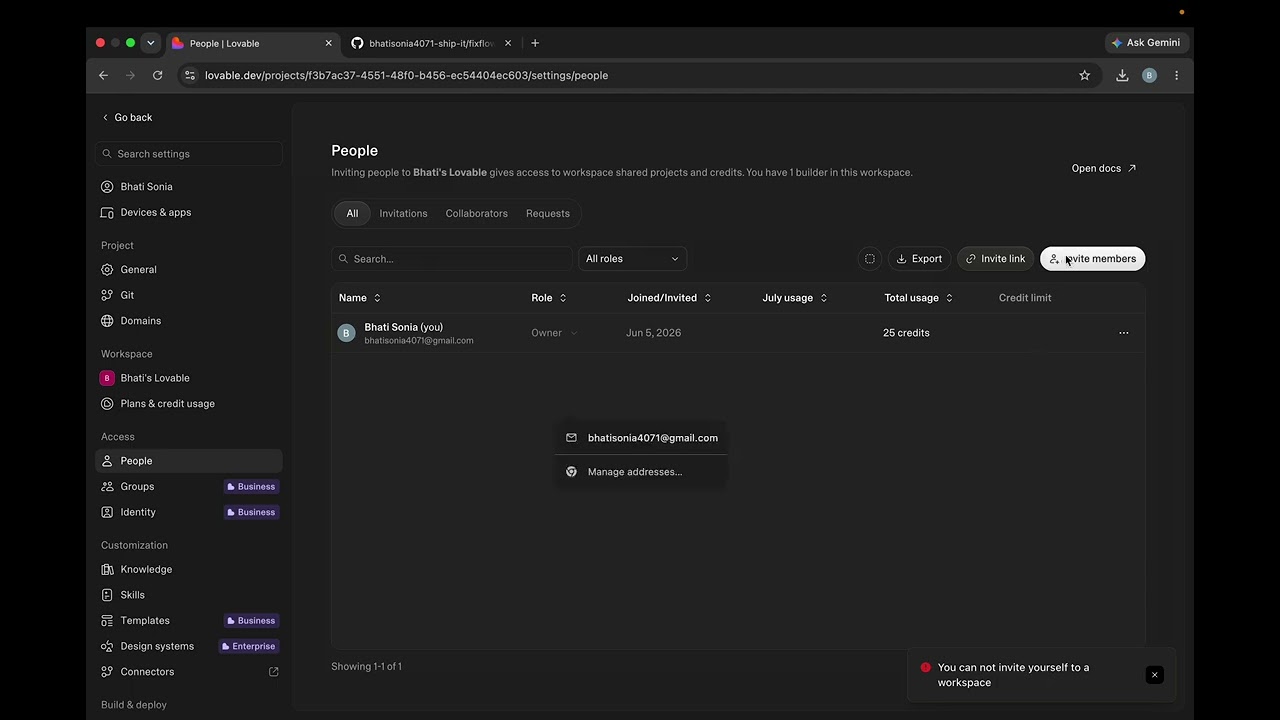
Task: Focus the people Search field
Action: click(451, 259)
